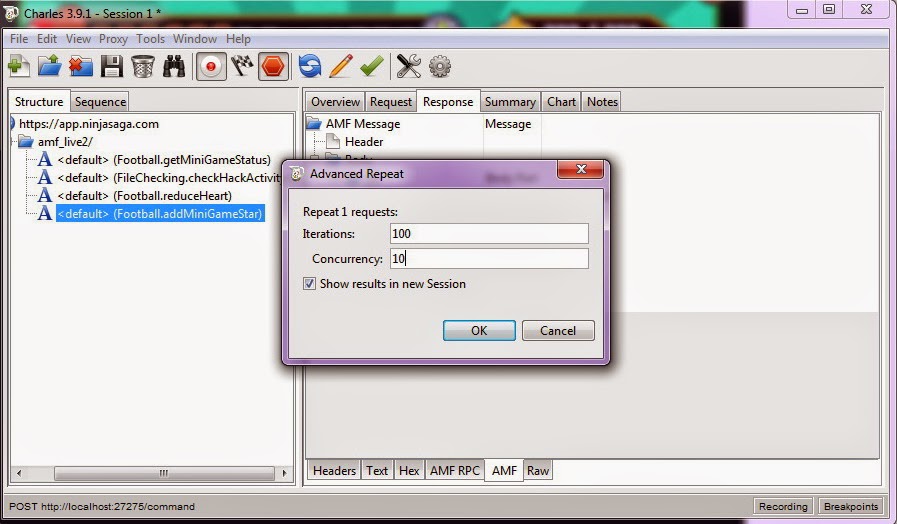
Task: Click the Message value cell in the response table
Action: coord(508,124)
